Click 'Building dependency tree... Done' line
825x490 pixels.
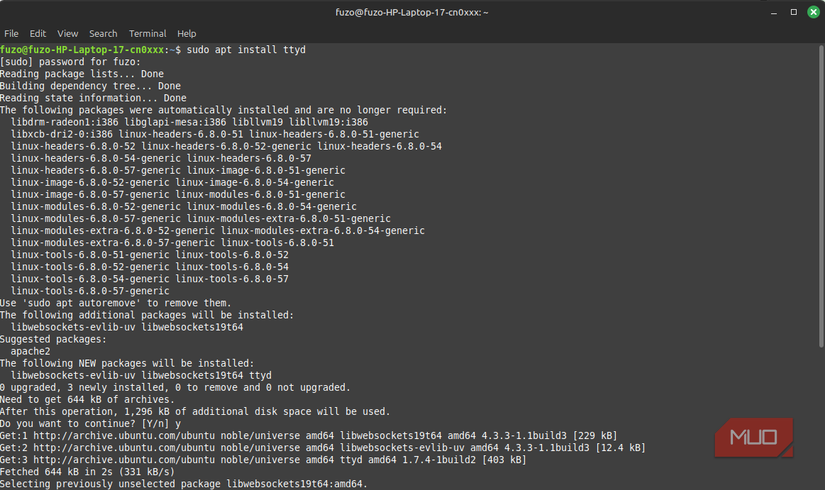(90, 86)
